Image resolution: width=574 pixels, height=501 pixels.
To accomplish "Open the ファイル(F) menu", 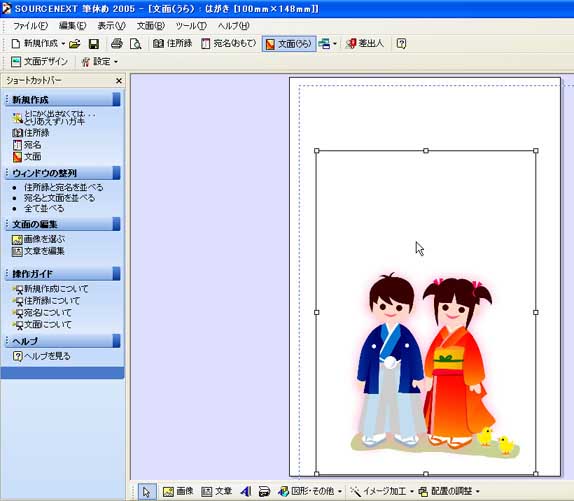I will [x=30, y=26].
